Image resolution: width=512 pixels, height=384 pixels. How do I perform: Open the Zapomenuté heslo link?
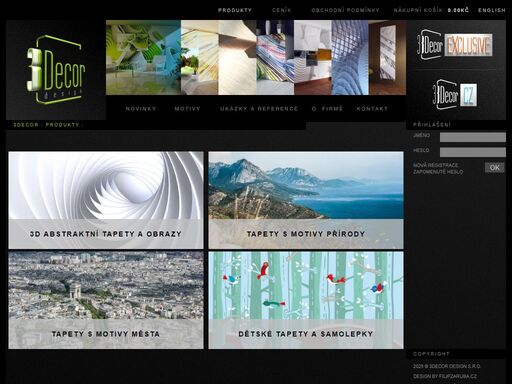438,172
